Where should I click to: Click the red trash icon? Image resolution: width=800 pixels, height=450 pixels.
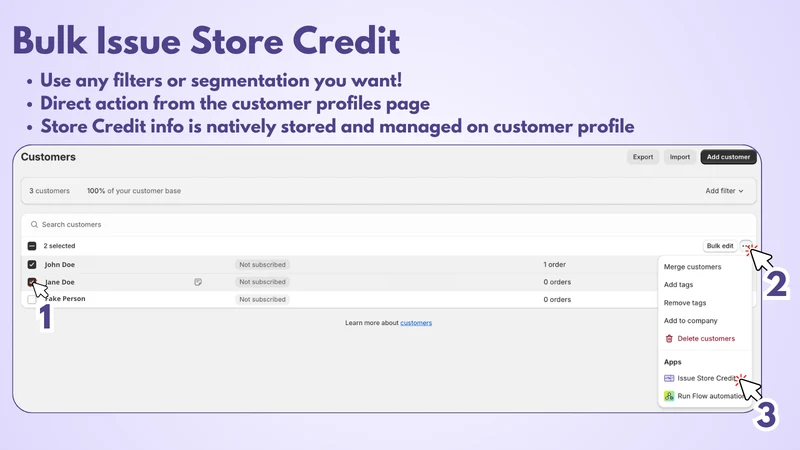coord(669,339)
